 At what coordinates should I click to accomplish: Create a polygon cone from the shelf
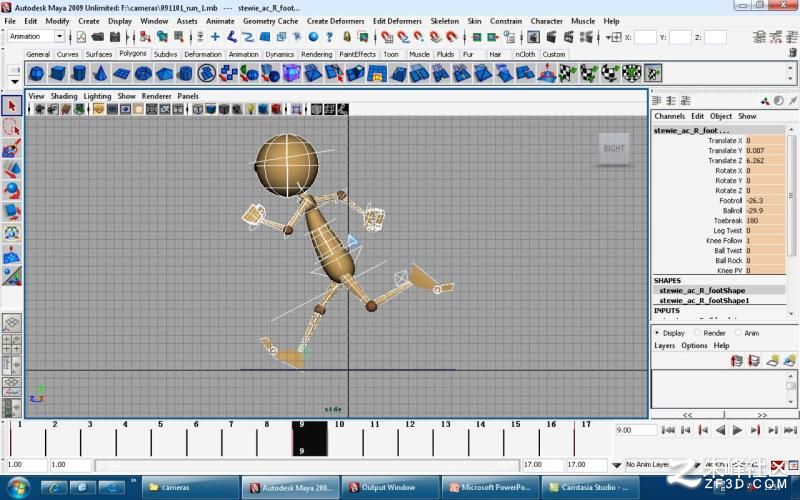[x=100, y=73]
